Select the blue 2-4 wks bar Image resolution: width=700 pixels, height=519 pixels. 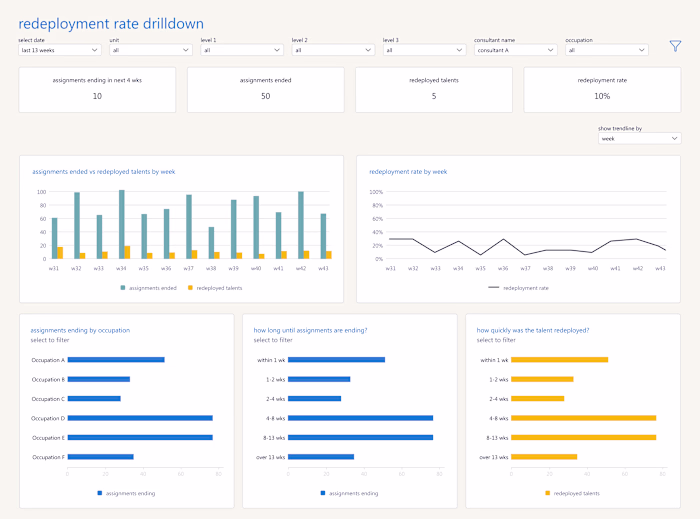coord(315,399)
